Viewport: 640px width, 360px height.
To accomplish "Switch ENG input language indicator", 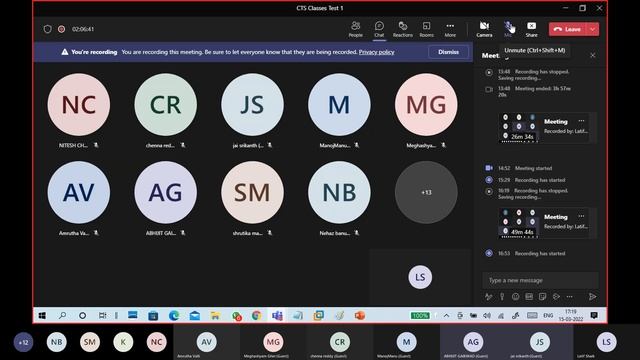I will (x=548, y=316).
